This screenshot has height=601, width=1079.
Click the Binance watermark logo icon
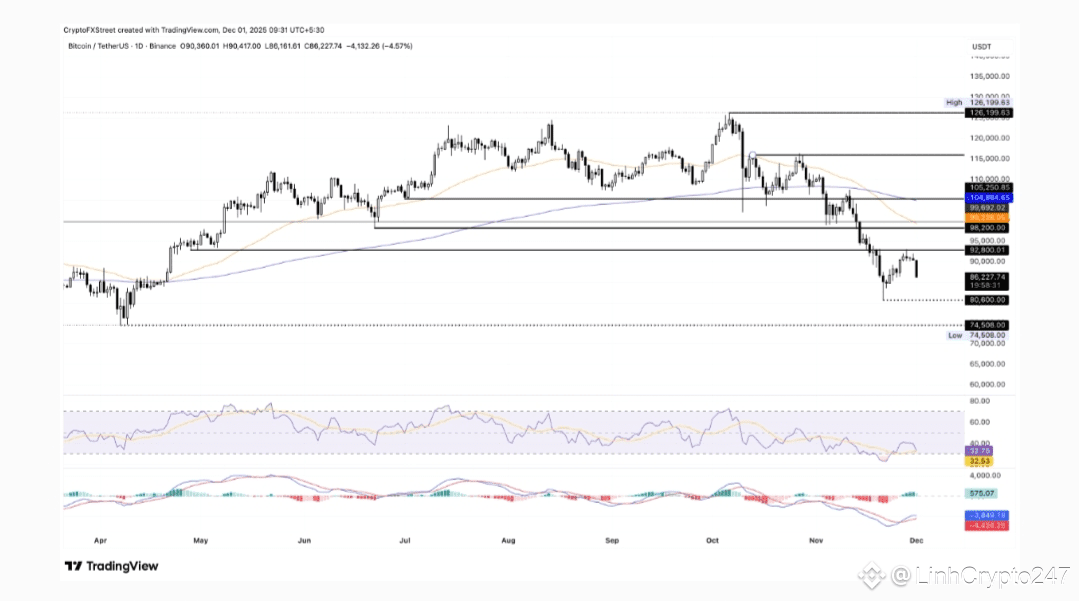click(871, 576)
